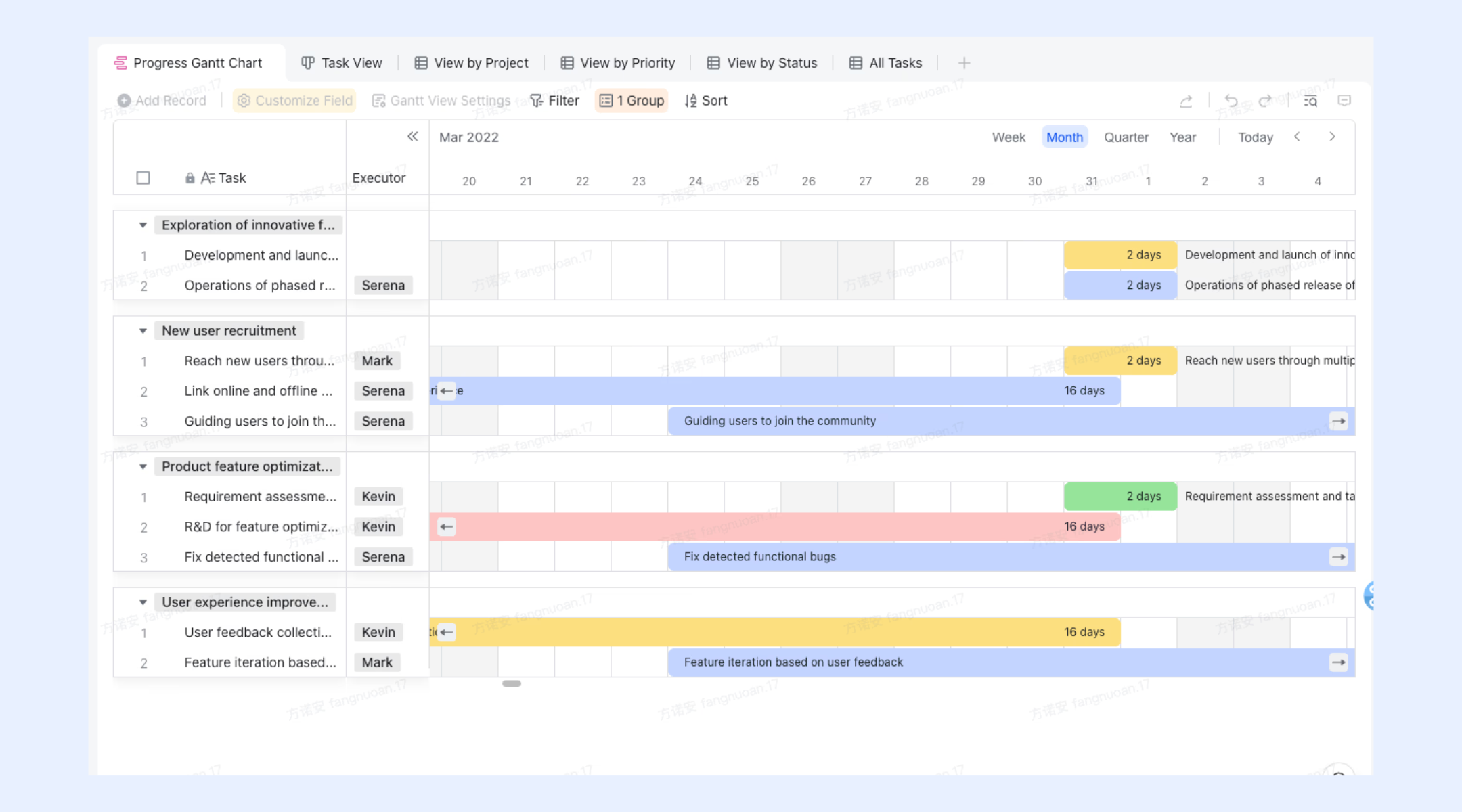Image resolution: width=1462 pixels, height=812 pixels.
Task: Collapse the User experience improvement group
Action: 143,602
